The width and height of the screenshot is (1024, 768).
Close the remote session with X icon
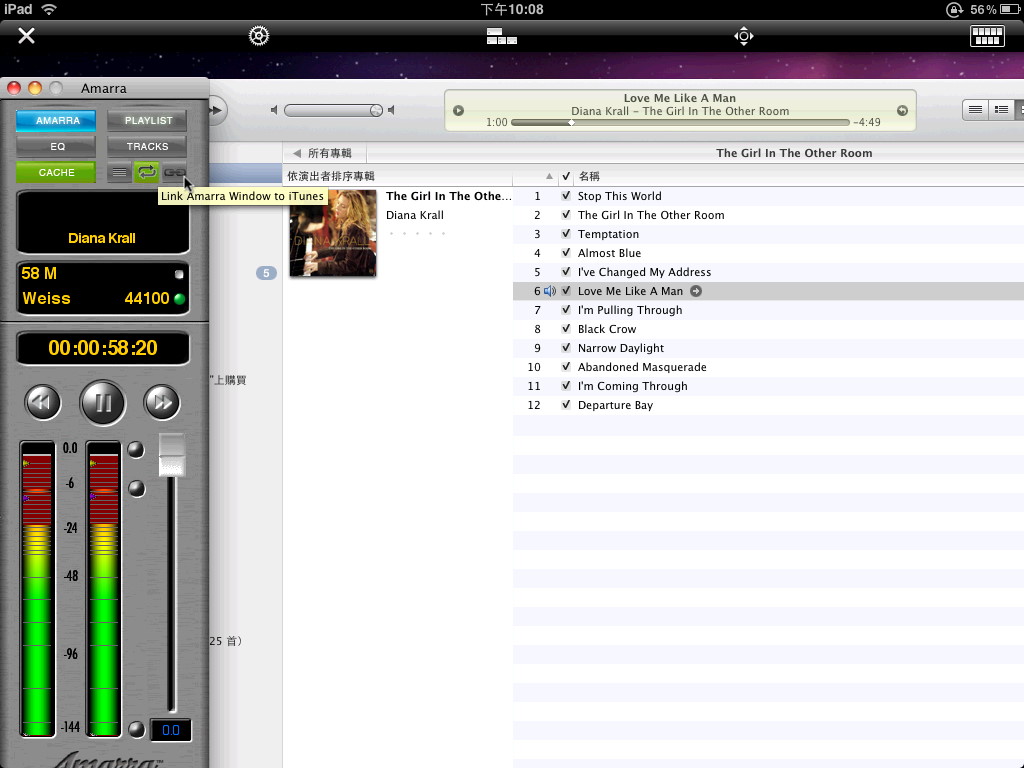pos(26,35)
